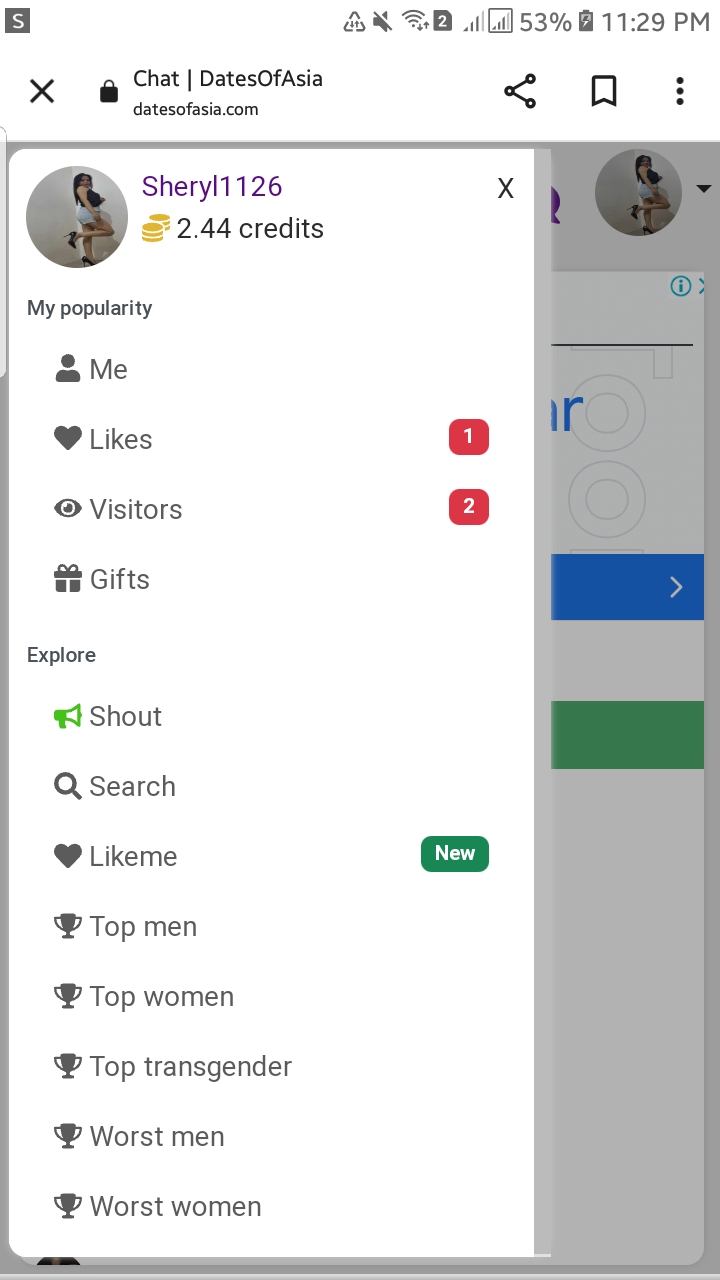Bookmark this page with the bookmark icon

(603, 91)
